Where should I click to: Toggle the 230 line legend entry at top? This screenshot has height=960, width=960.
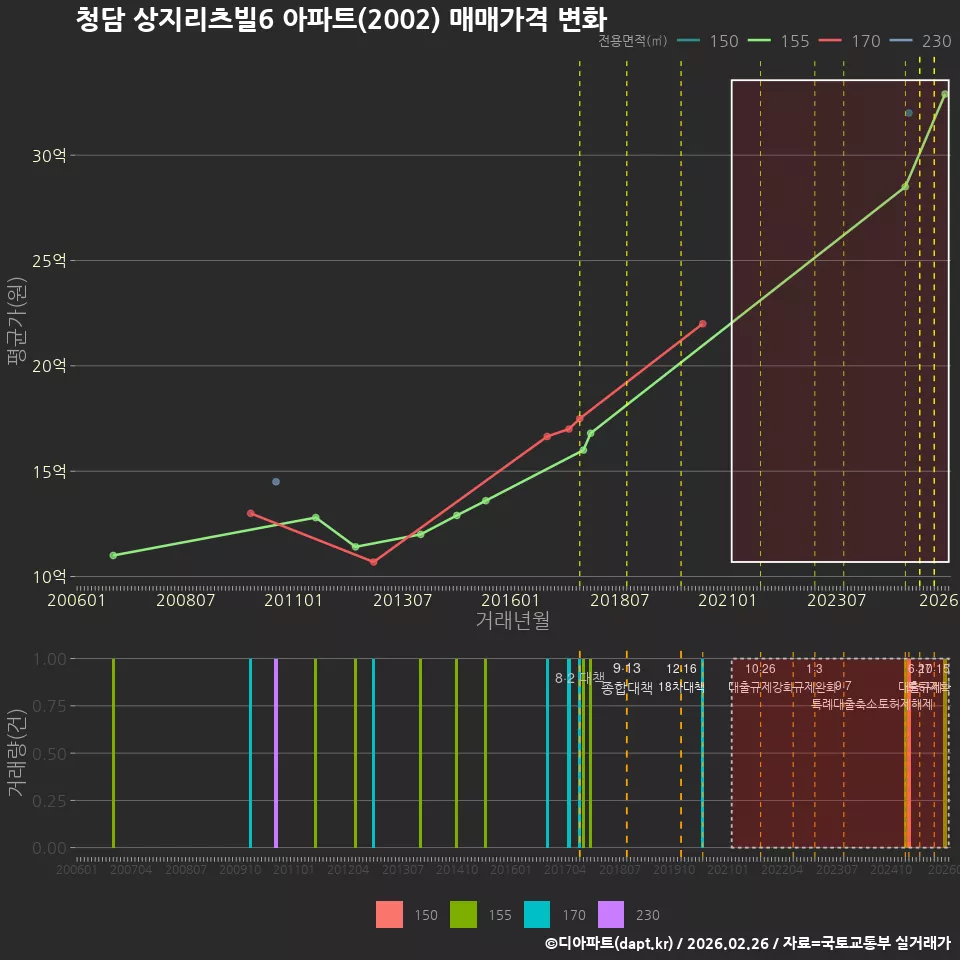pos(921,41)
